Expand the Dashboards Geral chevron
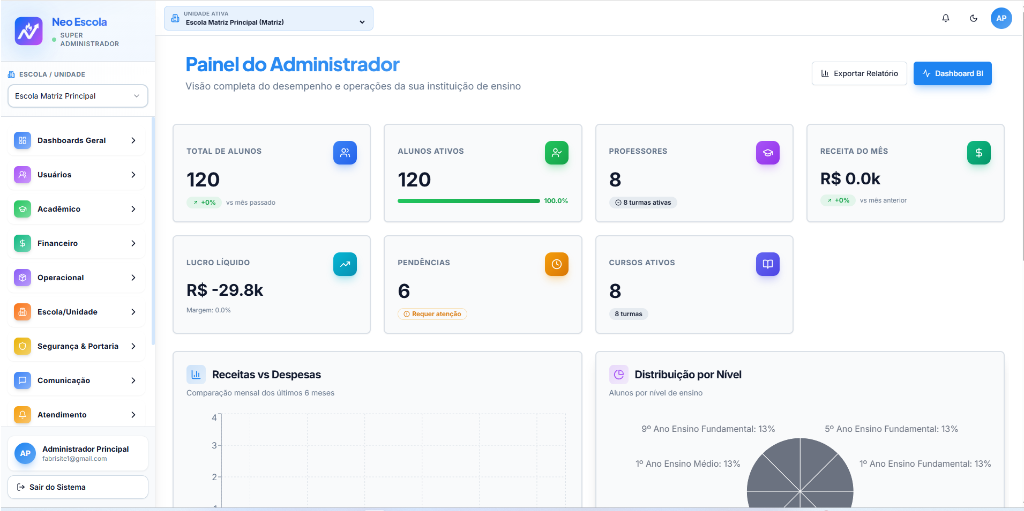This screenshot has height=511, width=1024. (133, 140)
